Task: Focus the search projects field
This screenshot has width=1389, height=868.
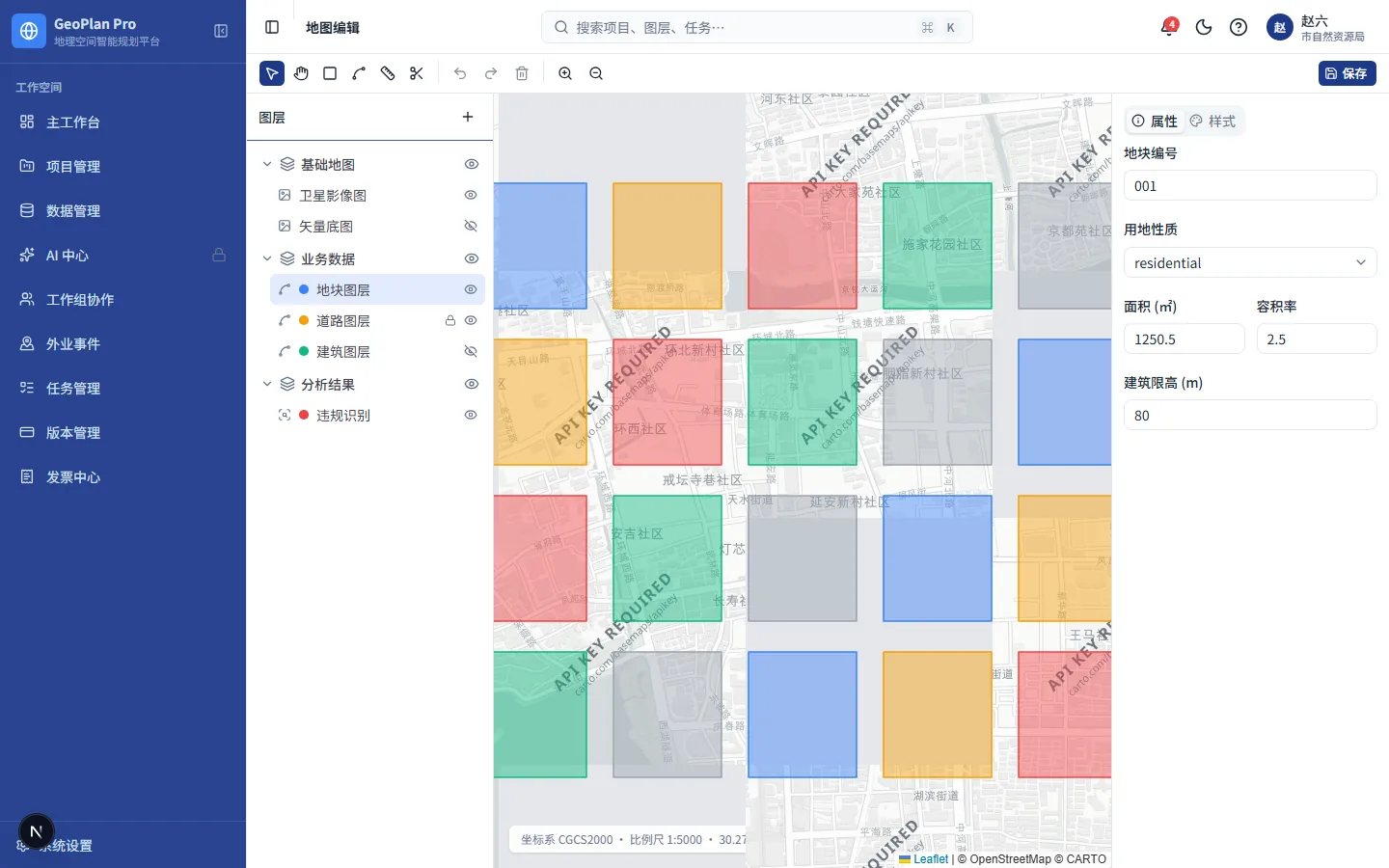Action: click(x=757, y=27)
